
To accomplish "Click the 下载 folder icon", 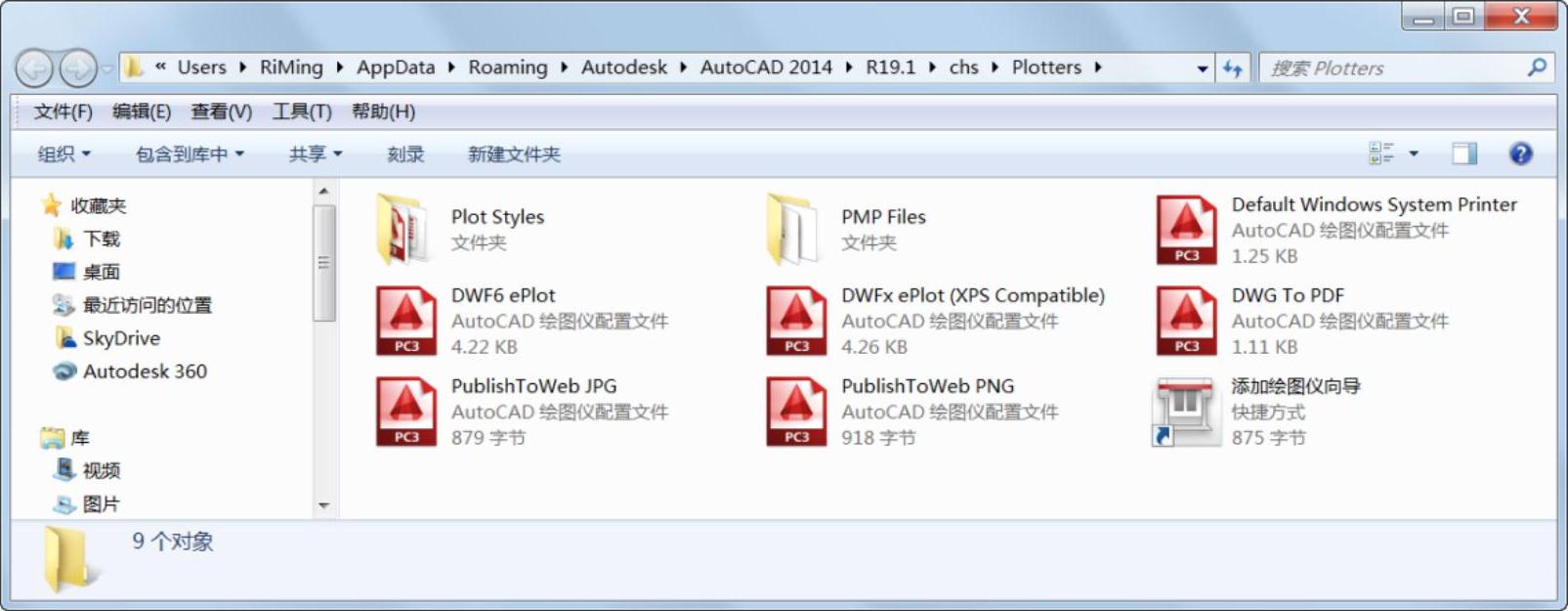I will (x=64, y=239).
